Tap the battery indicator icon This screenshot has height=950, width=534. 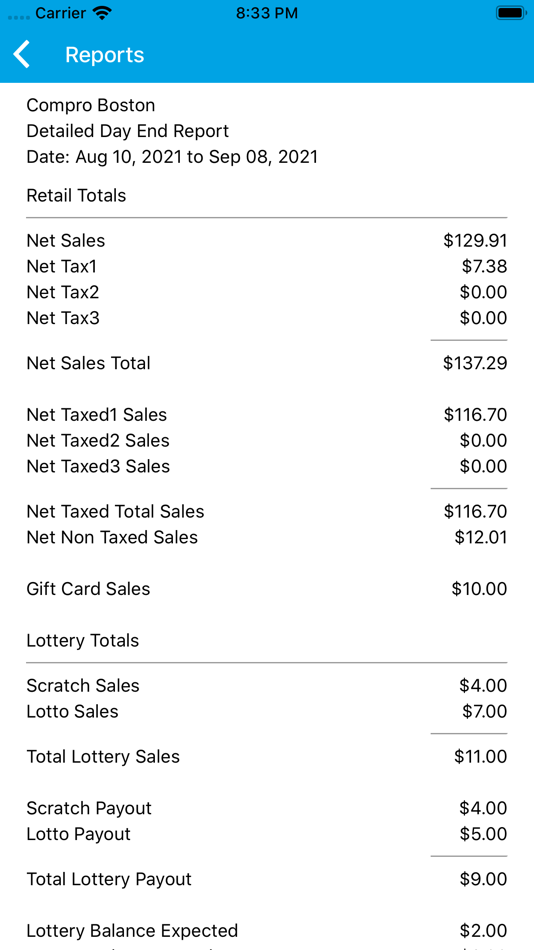click(x=511, y=13)
